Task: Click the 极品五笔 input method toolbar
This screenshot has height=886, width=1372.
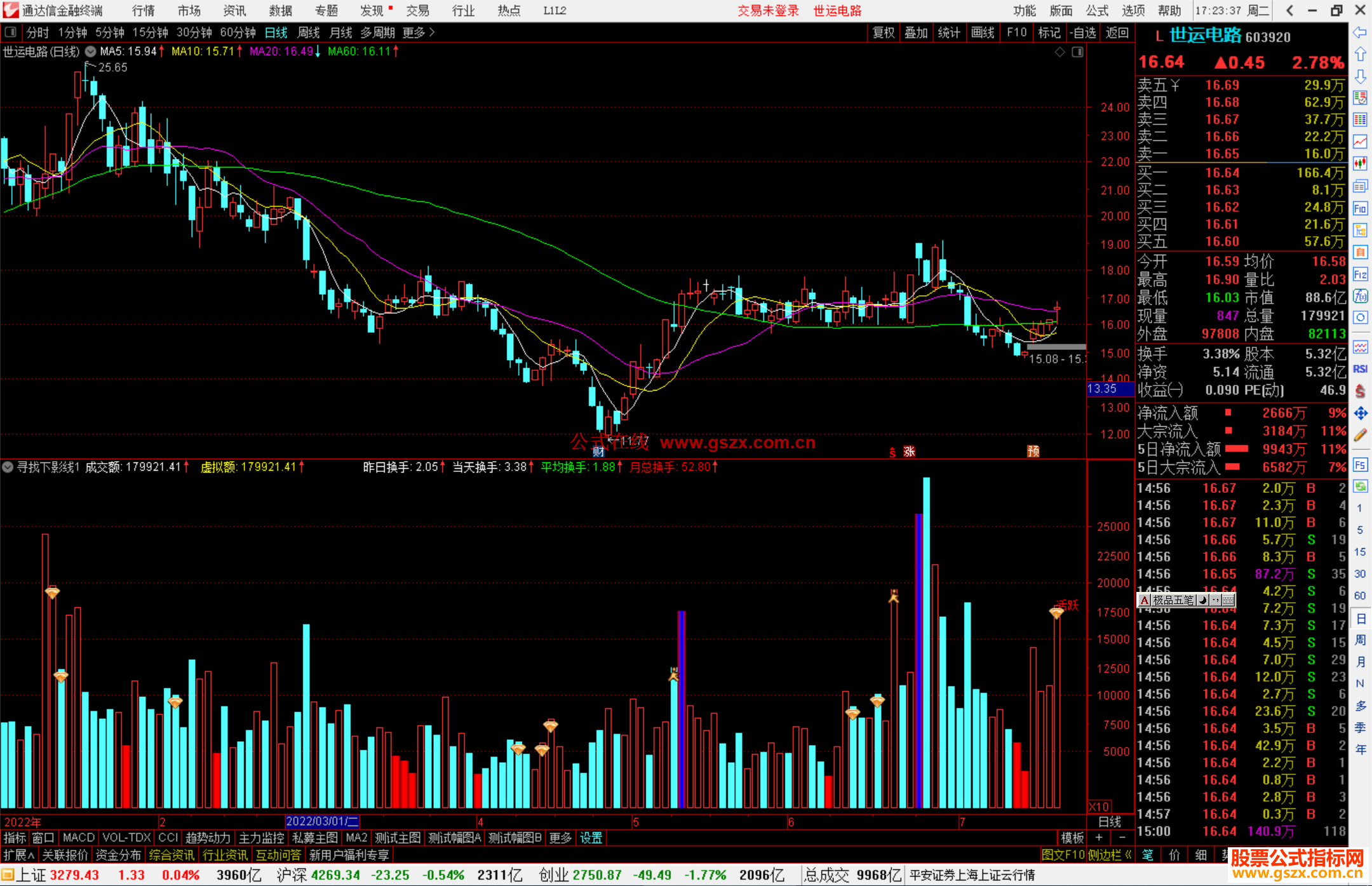Action: [x=1186, y=600]
